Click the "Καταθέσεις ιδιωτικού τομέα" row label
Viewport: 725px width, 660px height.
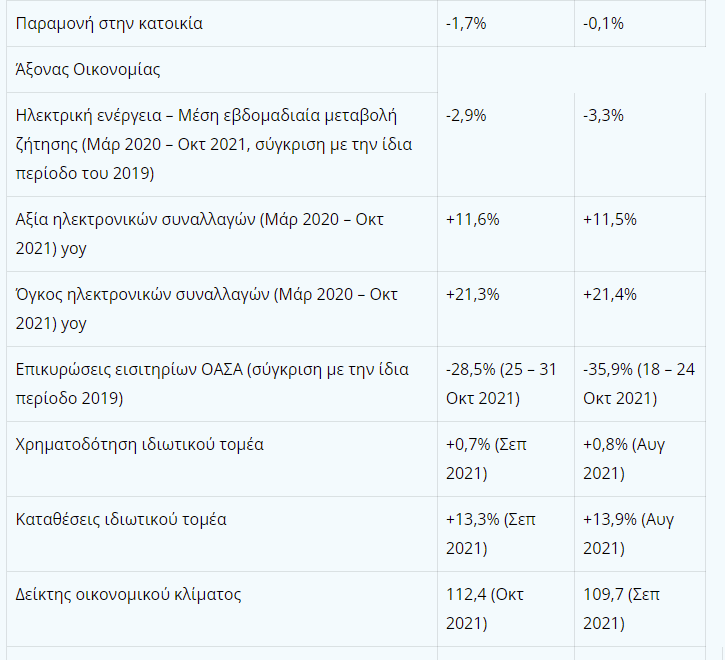[122, 519]
